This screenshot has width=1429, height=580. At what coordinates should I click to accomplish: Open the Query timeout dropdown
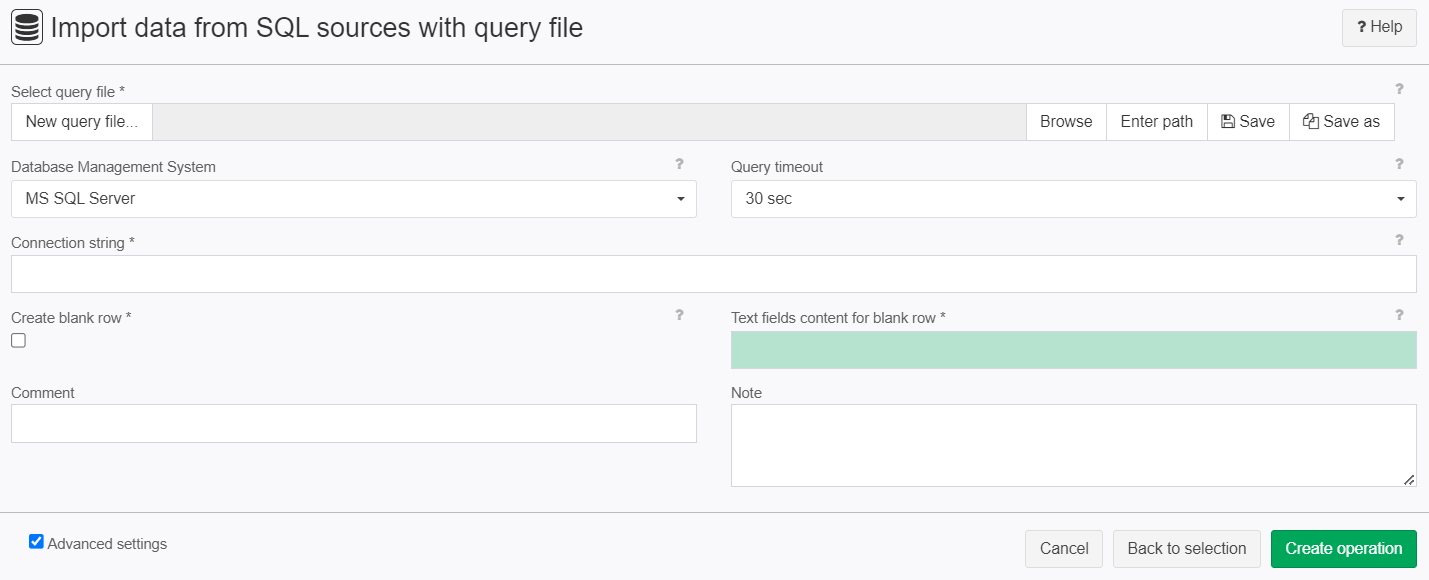pos(1074,199)
